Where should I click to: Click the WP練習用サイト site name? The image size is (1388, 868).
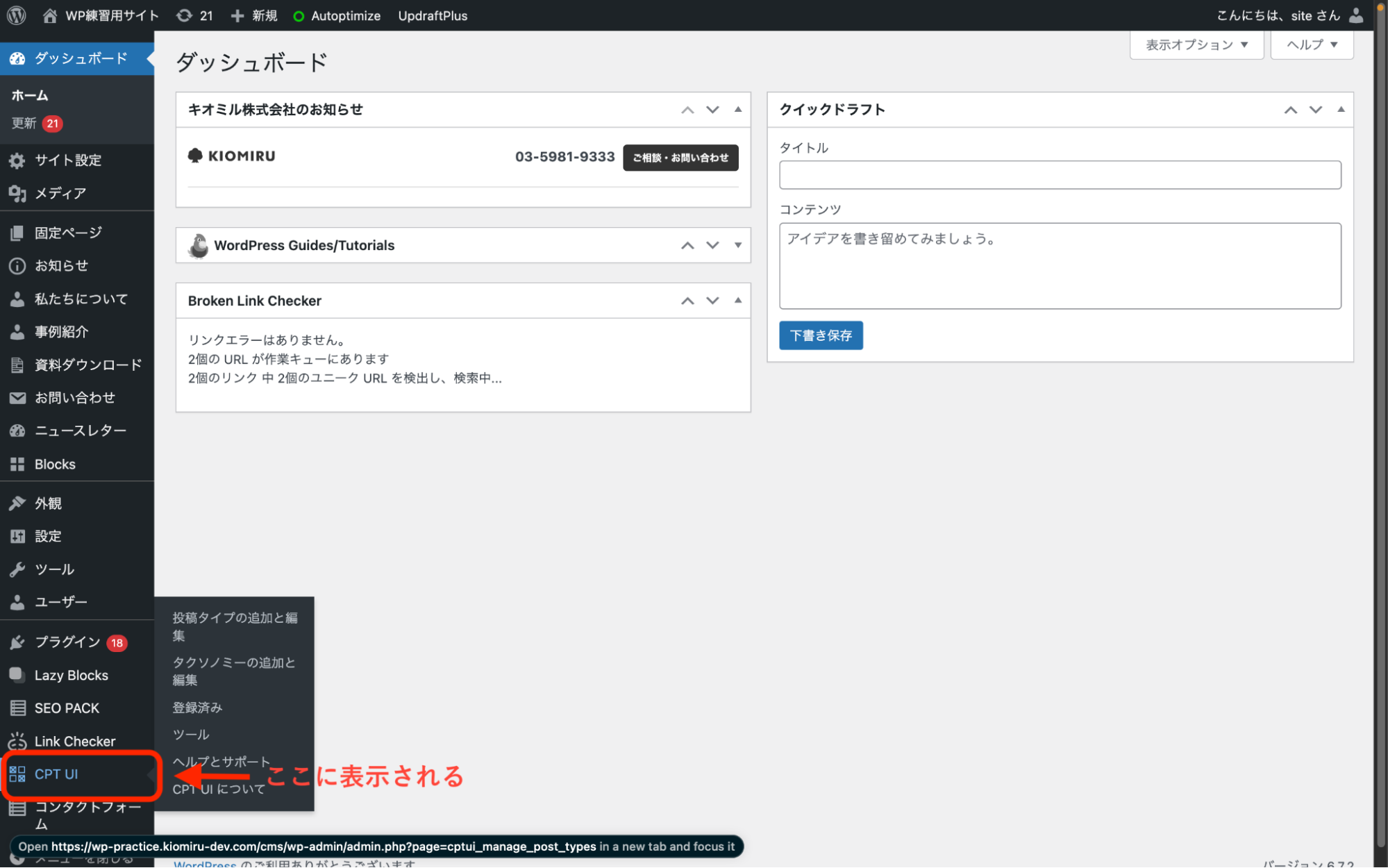112,15
